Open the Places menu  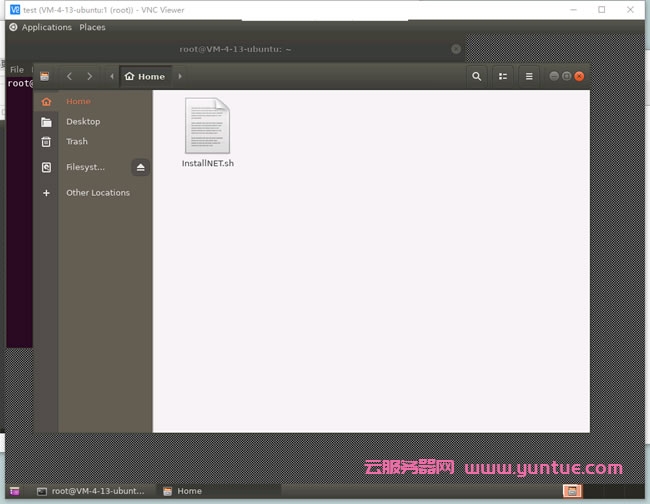[x=92, y=27]
